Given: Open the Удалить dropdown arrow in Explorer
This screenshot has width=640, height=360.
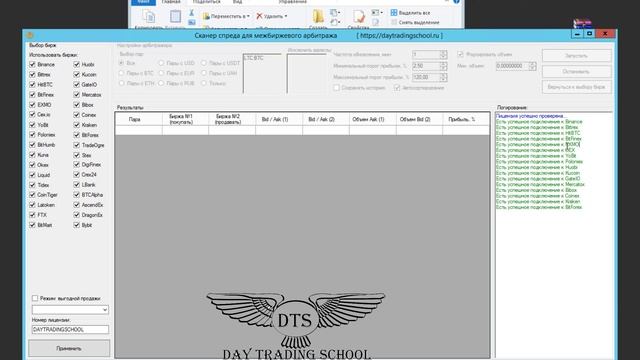Looking at the screenshot, I should click(286, 16).
